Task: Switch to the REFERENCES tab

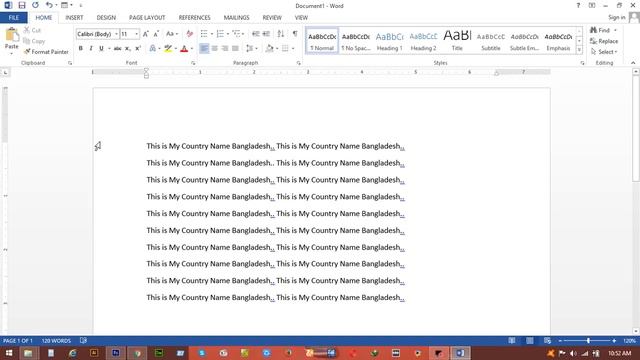Action: point(195,18)
